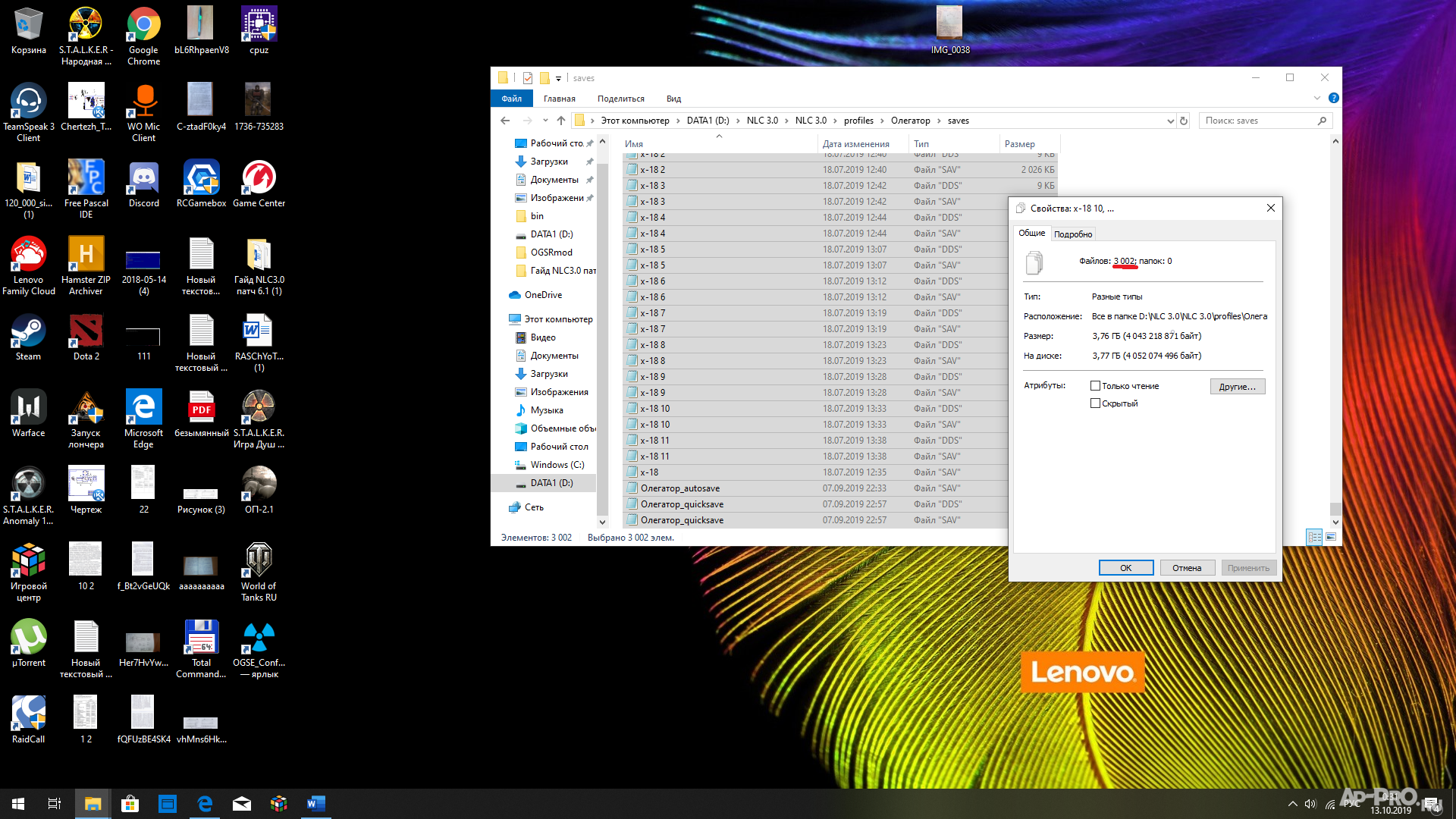
Task: Open World of Tanks RU shortcut
Action: tap(259, 572)
